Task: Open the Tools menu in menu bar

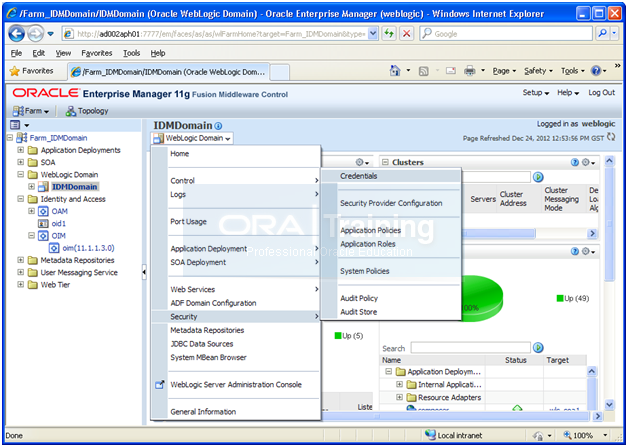Action: [x=131, y=53]
